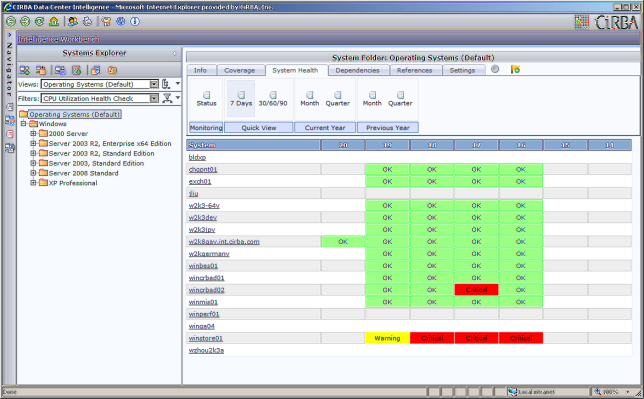Click the red Critical cell for wincrbad02
This screenshot has width=644, height=399.
476,290
